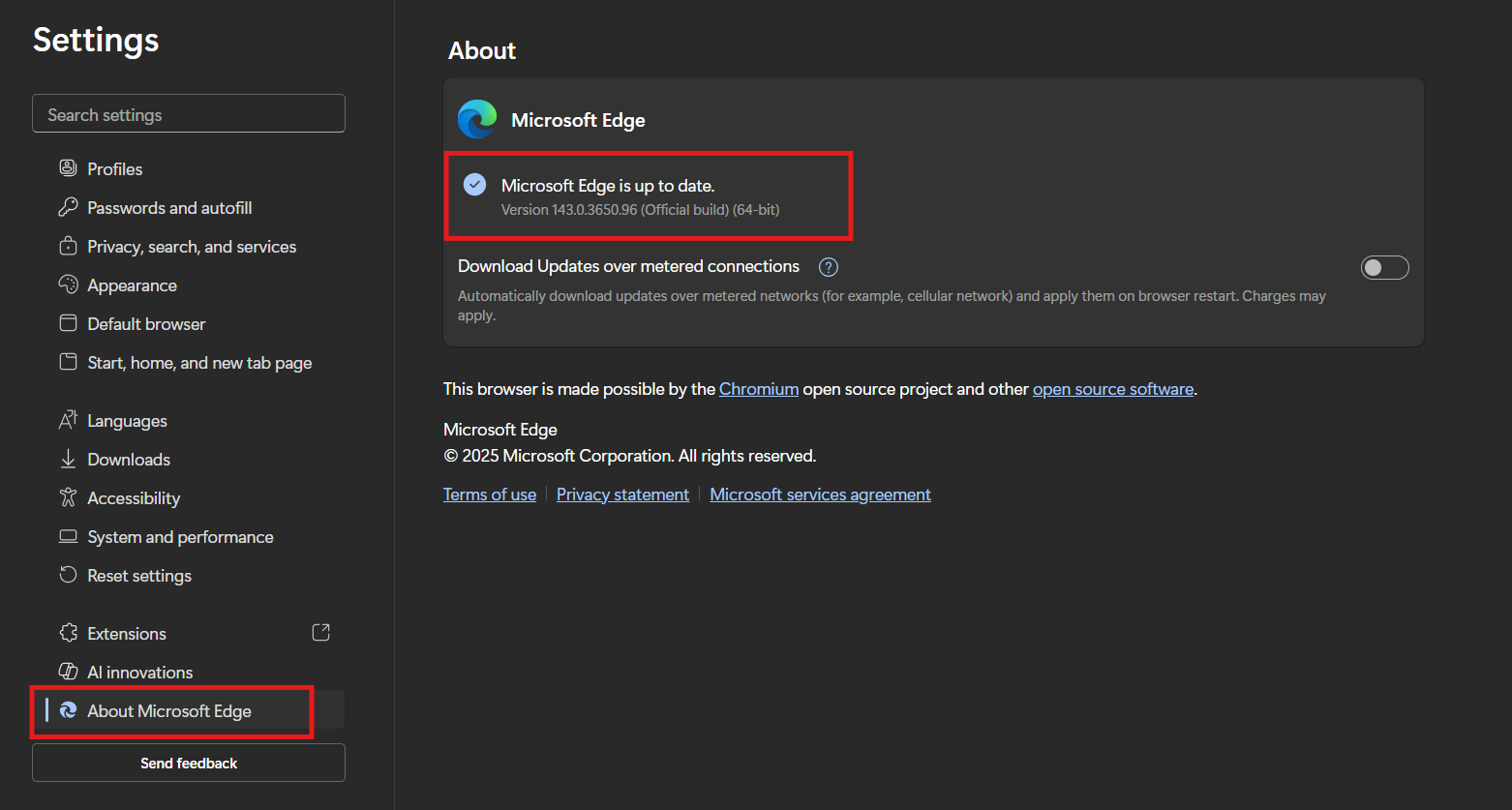Click the Profiles icon in sidebar
Viewport: 1512px width, 810px height.
[x=68, y=168]
